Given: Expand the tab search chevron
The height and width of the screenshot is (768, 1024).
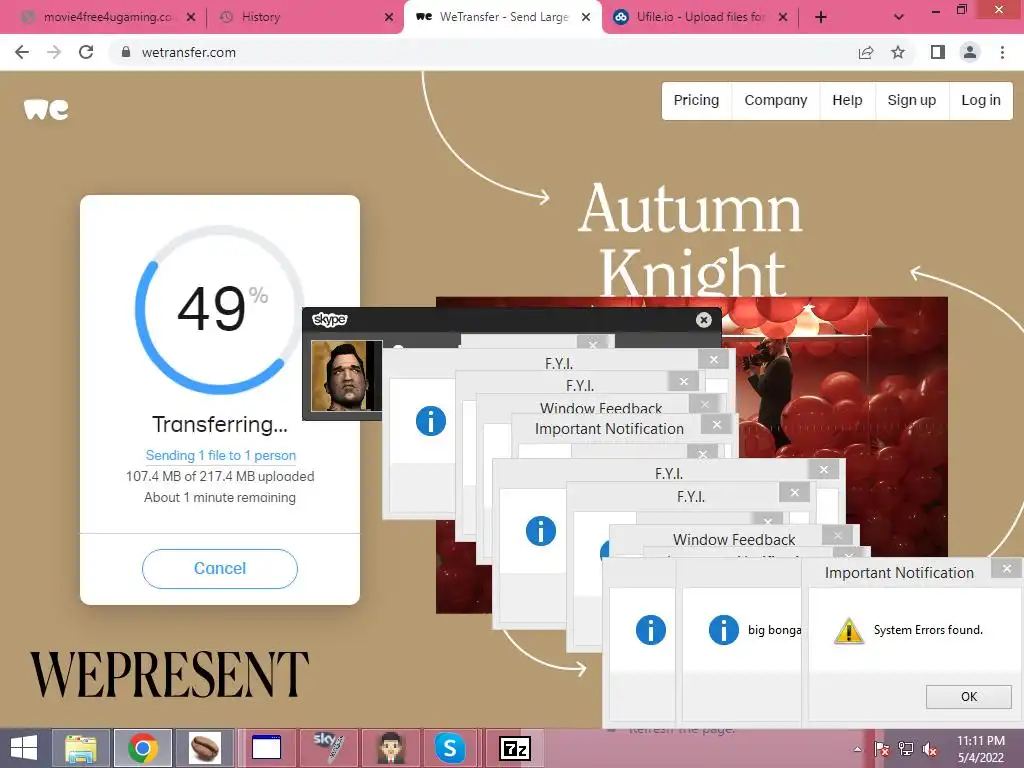Looking at the screenshot, I should coord(899,18).
